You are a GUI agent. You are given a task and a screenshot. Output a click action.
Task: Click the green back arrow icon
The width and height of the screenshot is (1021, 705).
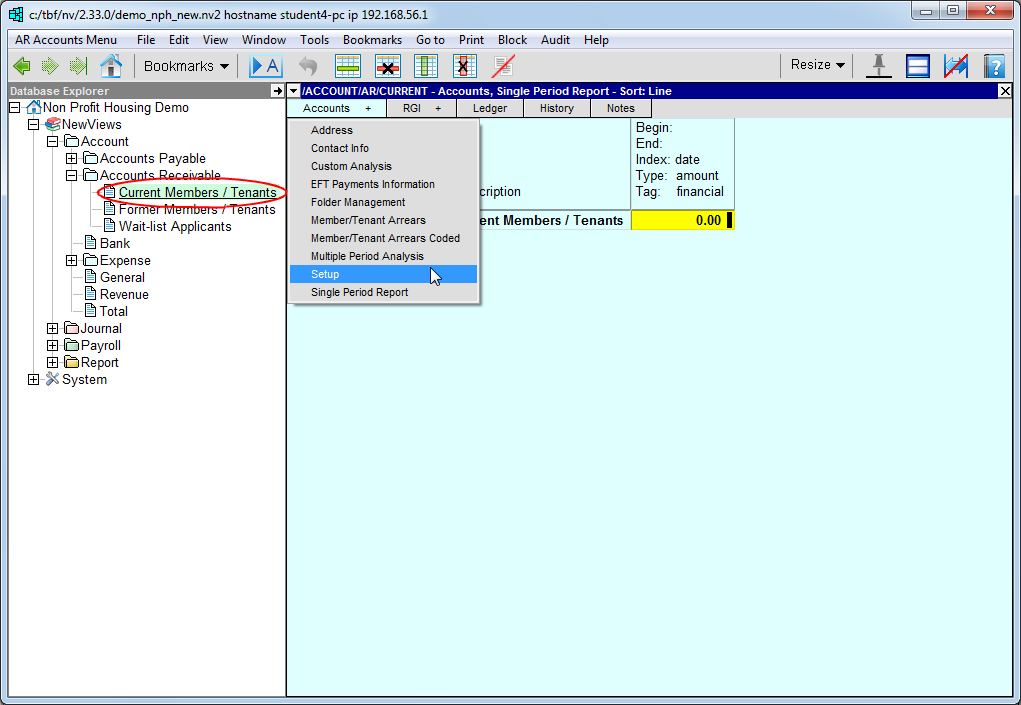22,66
